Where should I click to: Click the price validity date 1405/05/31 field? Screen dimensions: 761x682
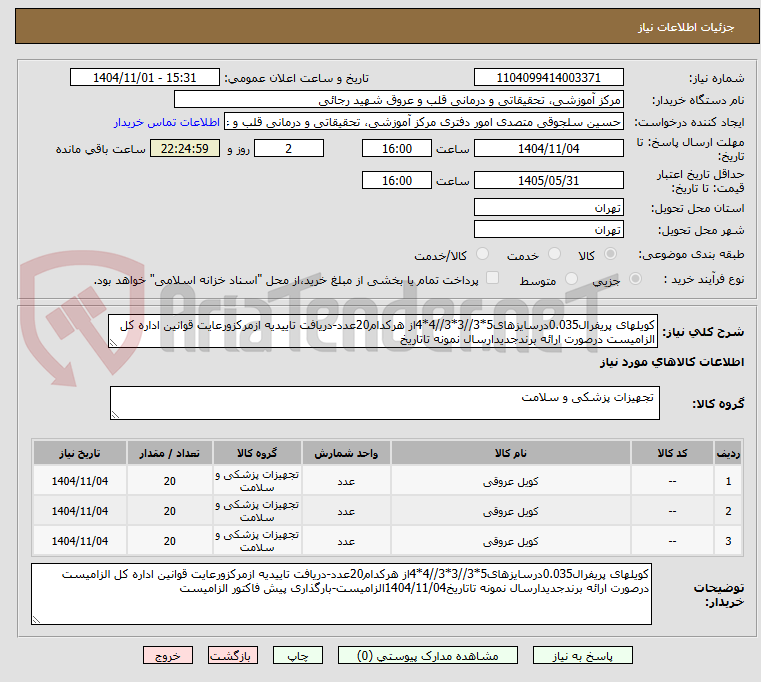click(548, 180)
